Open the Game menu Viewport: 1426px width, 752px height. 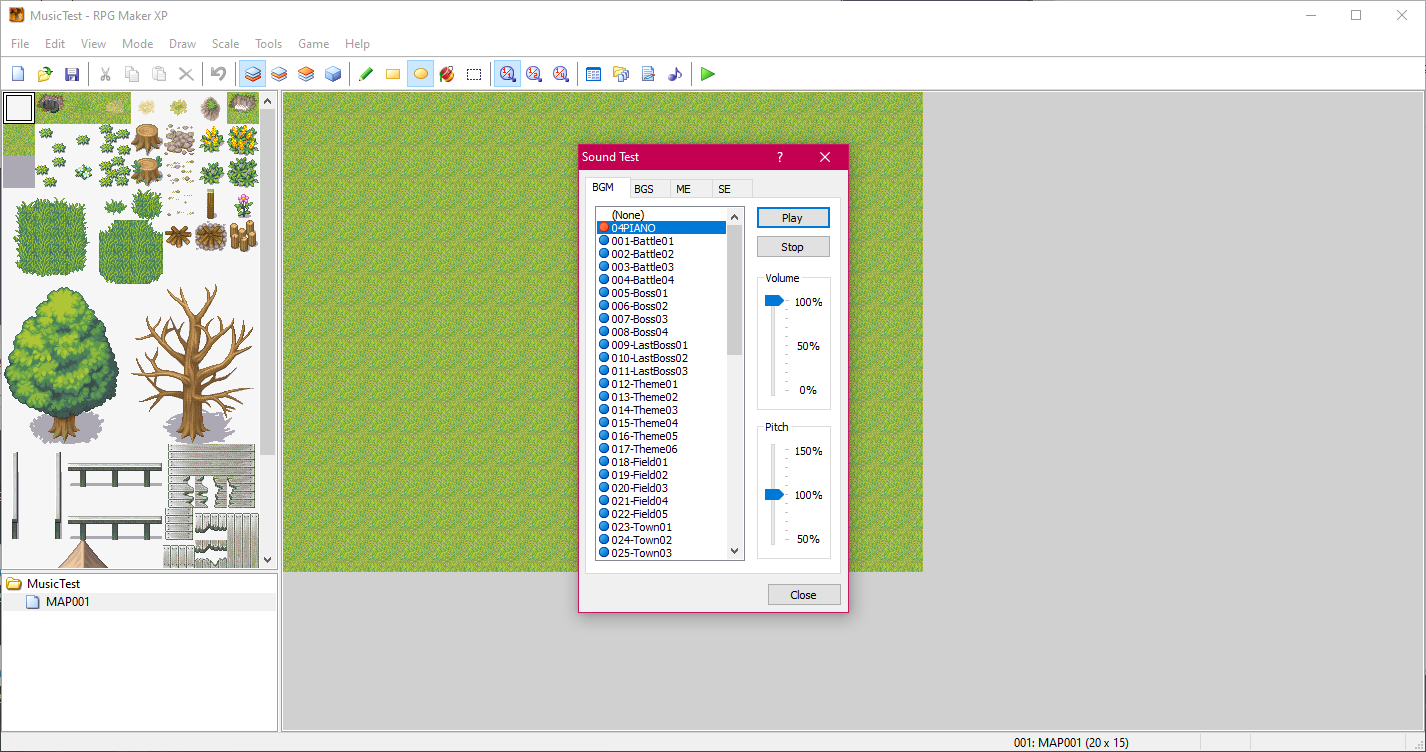(313, 44)
